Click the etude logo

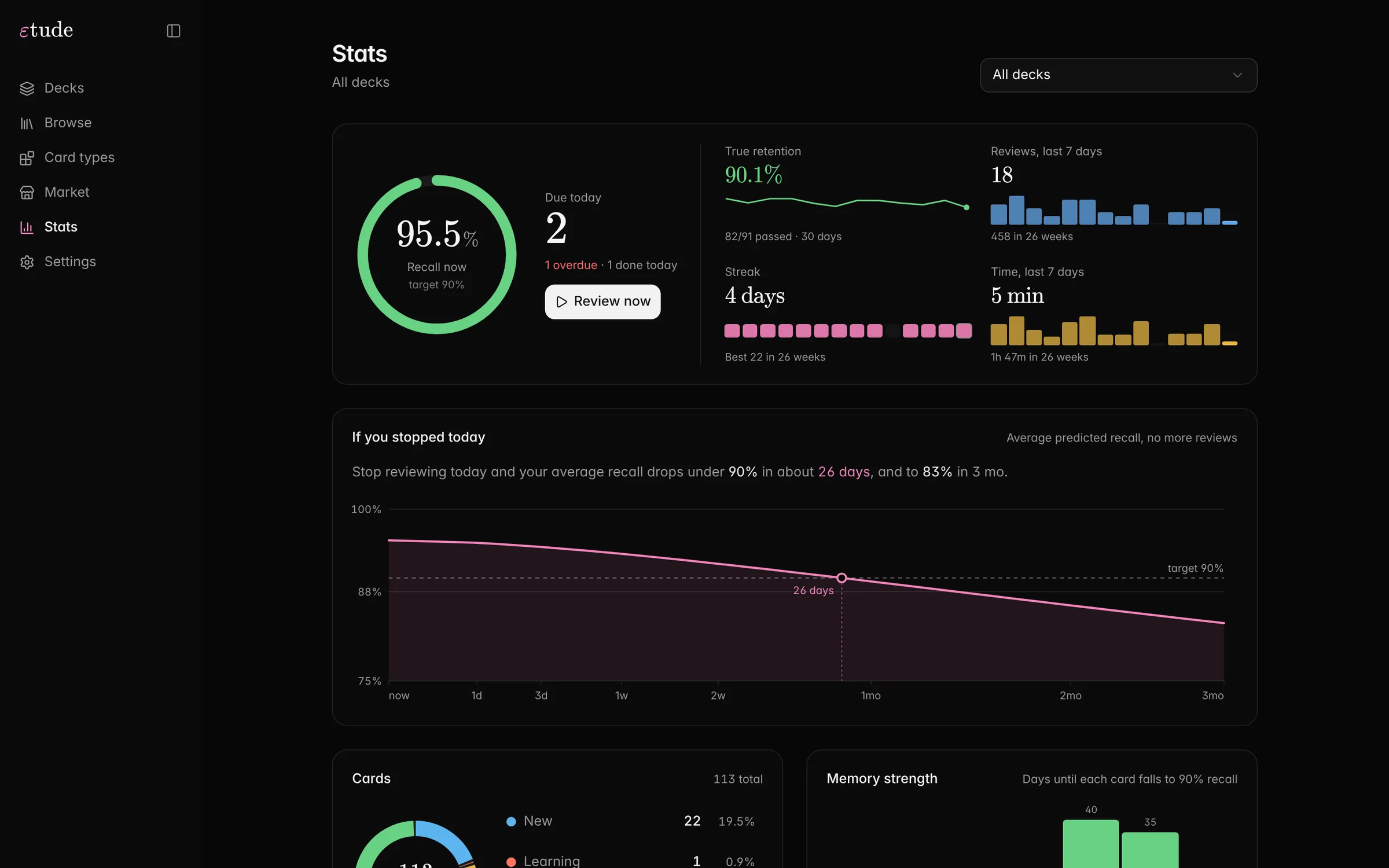[46, 30]
